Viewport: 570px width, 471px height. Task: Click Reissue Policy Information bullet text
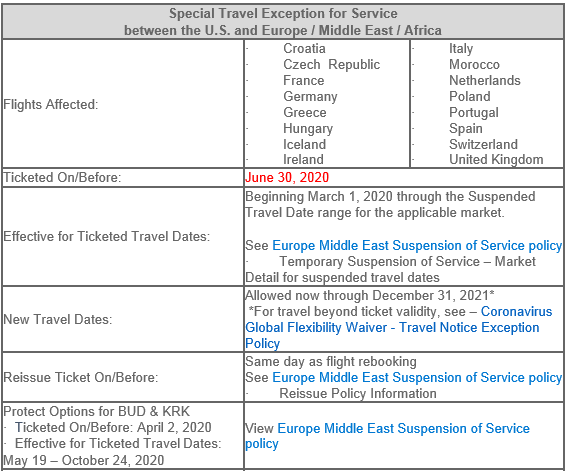358,394
